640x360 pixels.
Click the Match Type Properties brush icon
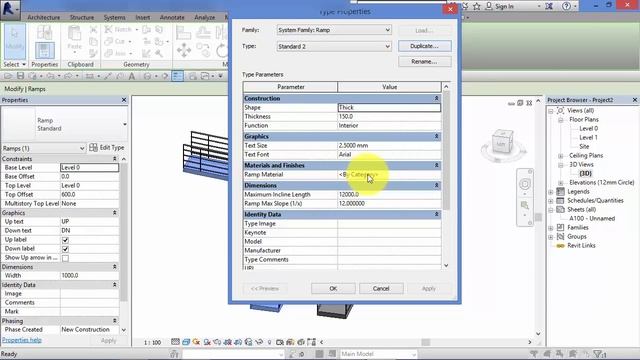[93, 53]
